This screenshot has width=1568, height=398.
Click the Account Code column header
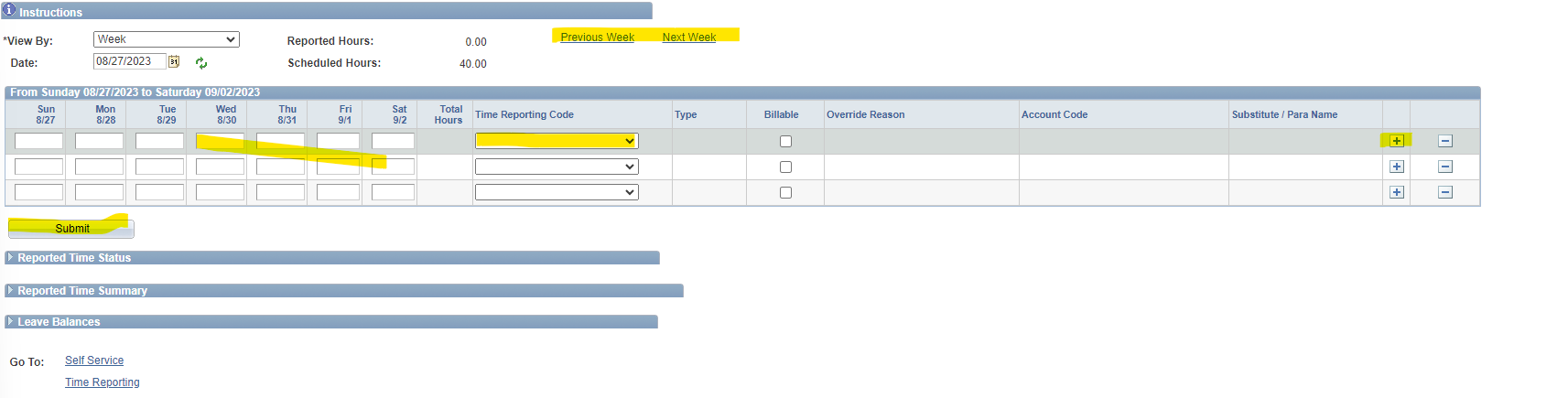1054,114
